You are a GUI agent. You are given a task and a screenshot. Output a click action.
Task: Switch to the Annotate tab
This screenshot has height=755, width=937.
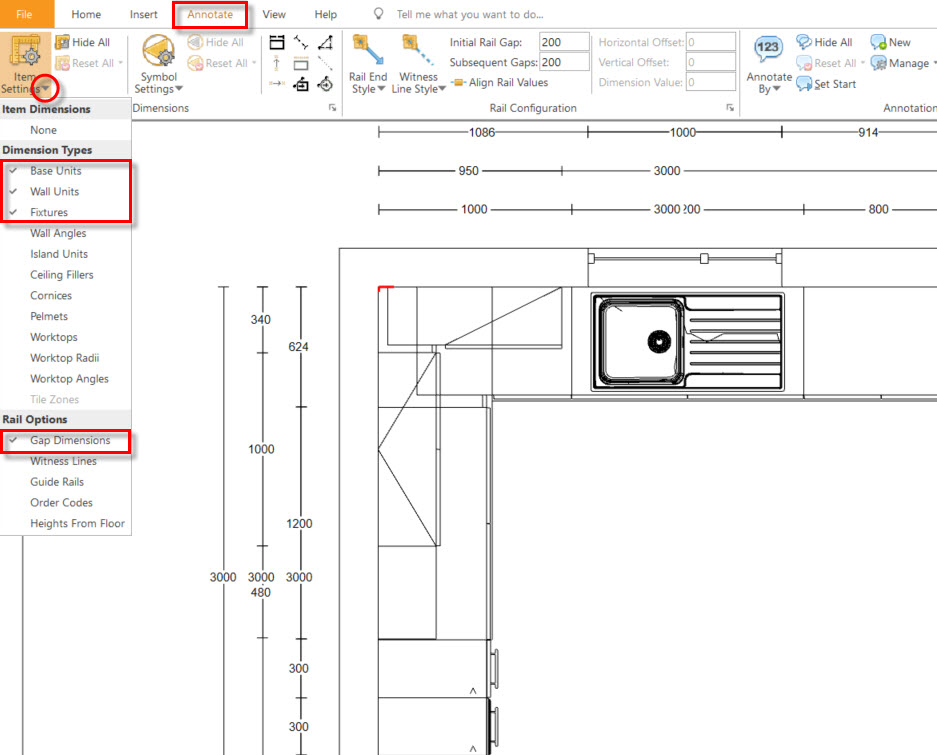pos(210,14)
